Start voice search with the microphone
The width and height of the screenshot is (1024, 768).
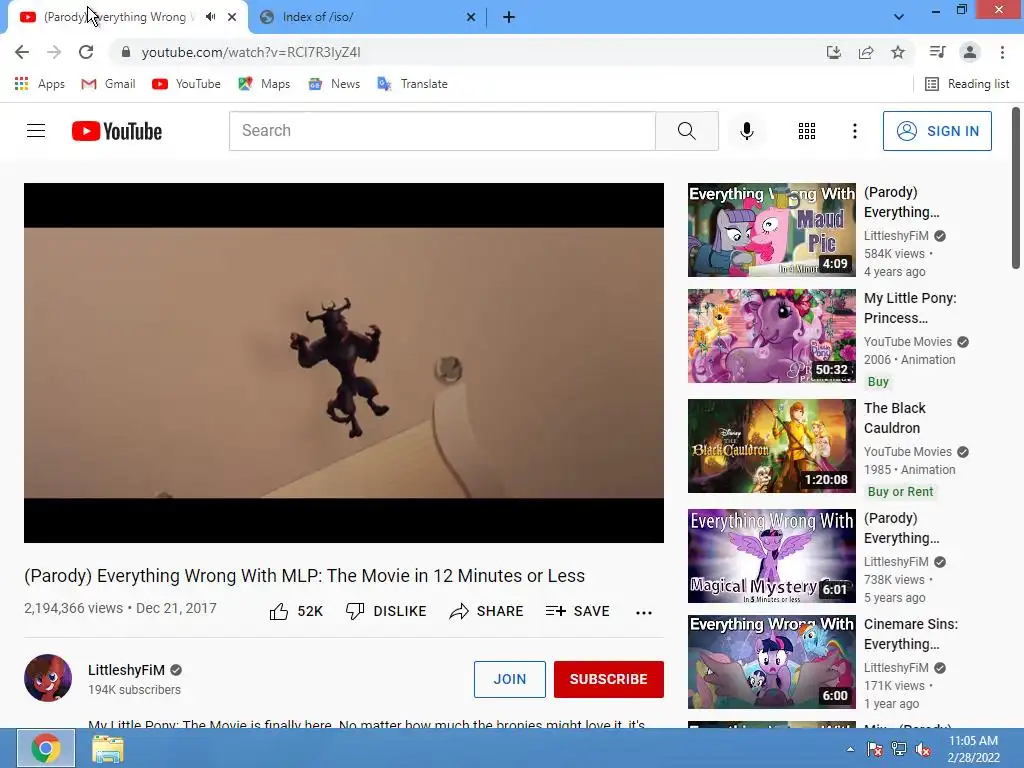click(747, 131)
